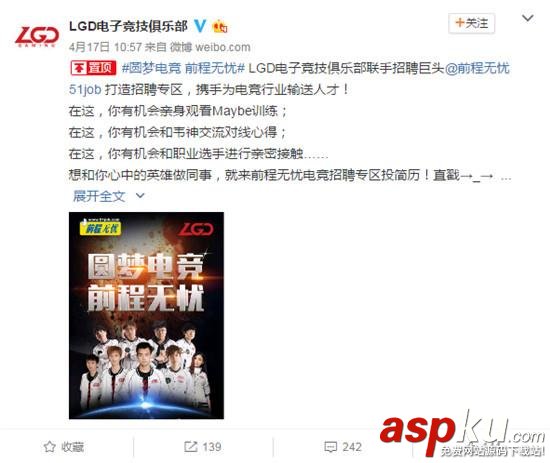Click the plus icon on follow button
The image size is (550, 463).
459,23
